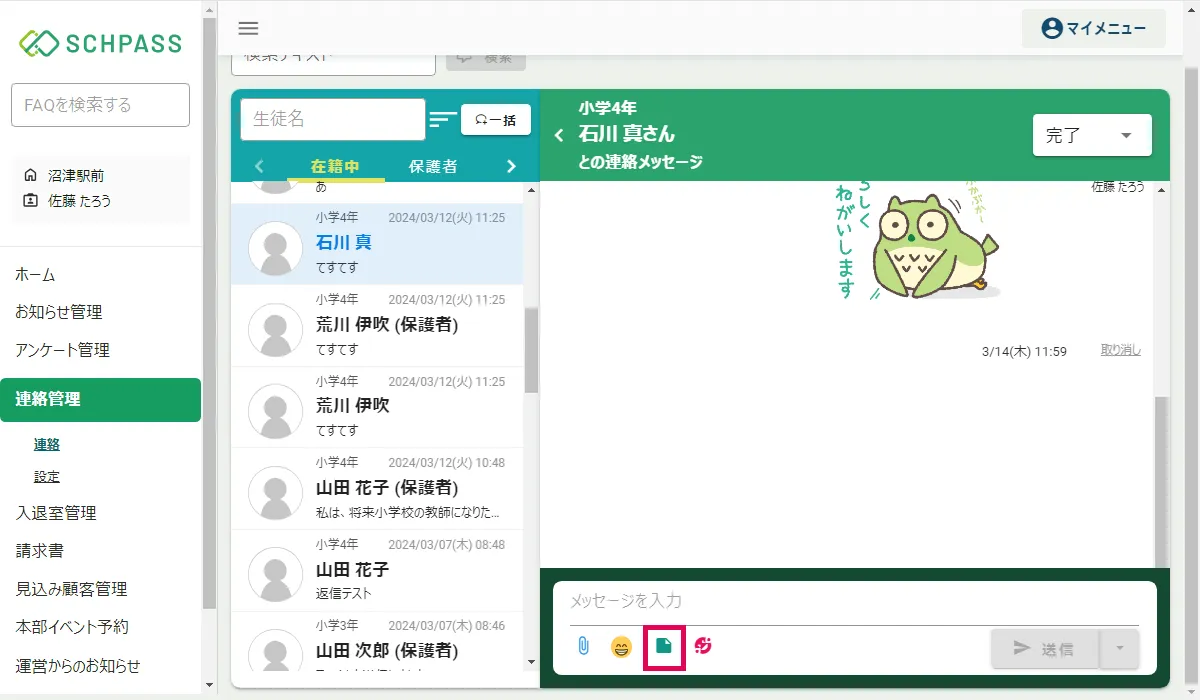This screenshot has height=700, width=1200.
Task: Open 運営からのお知らせ in the sidebar
Action: point(78,665)
